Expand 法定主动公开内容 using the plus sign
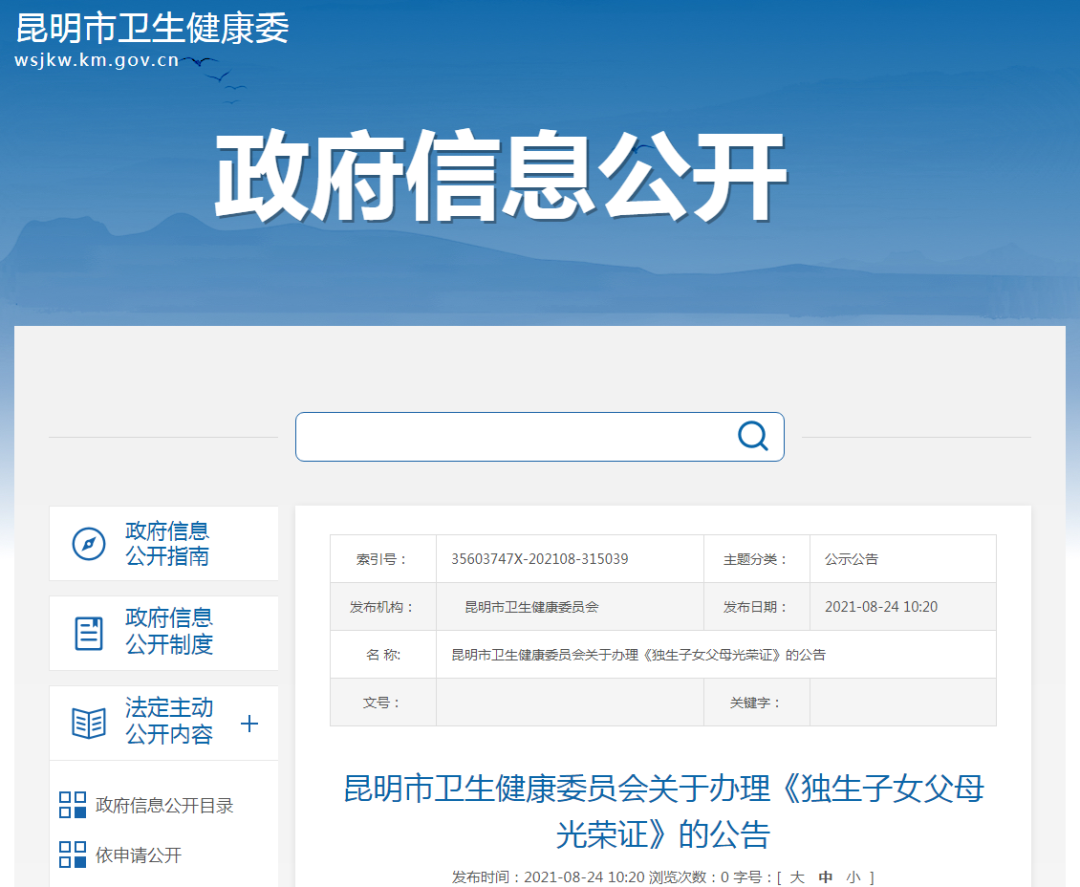 [249, 723]
